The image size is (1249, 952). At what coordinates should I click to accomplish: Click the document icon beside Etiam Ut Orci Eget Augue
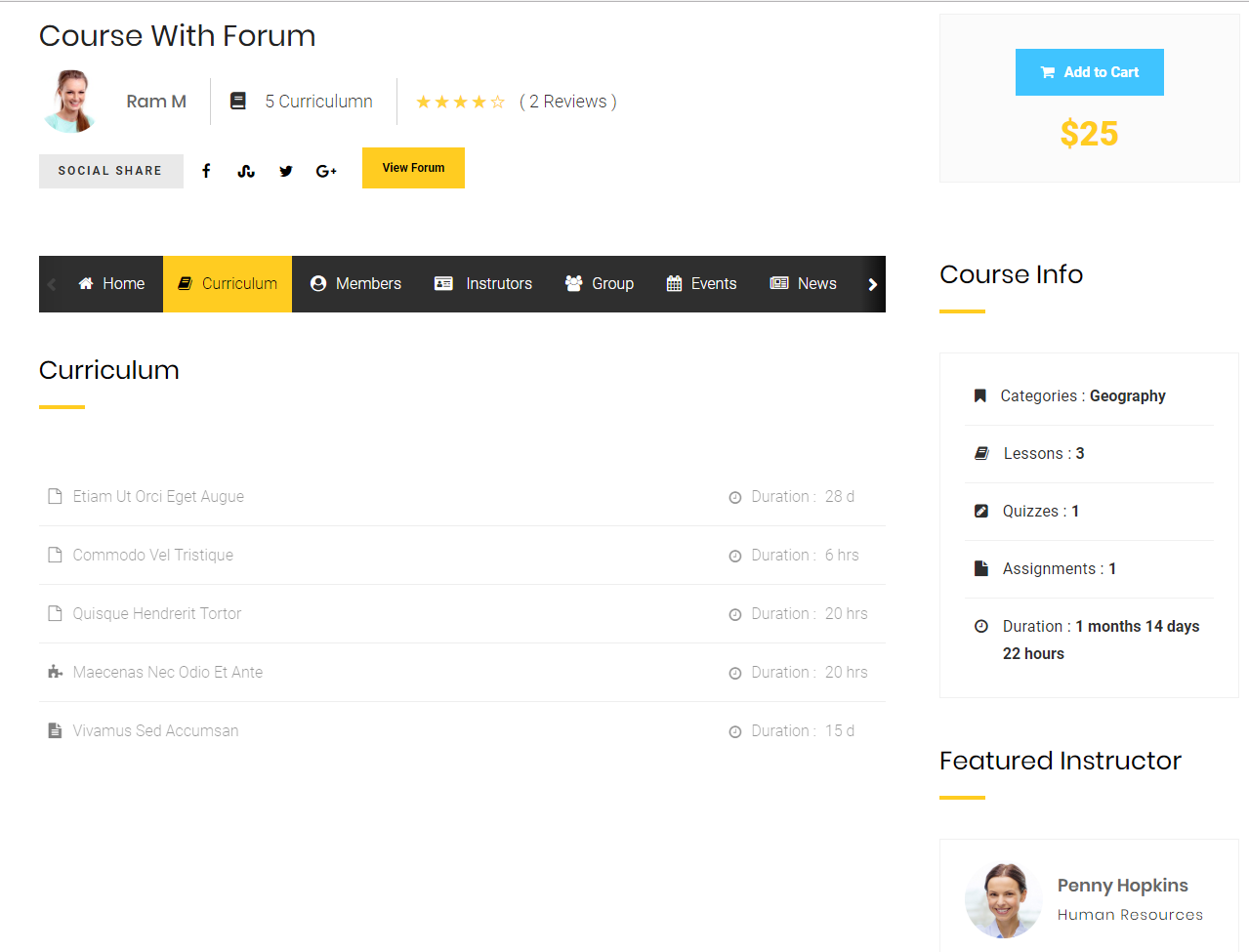tap(55, 496)
